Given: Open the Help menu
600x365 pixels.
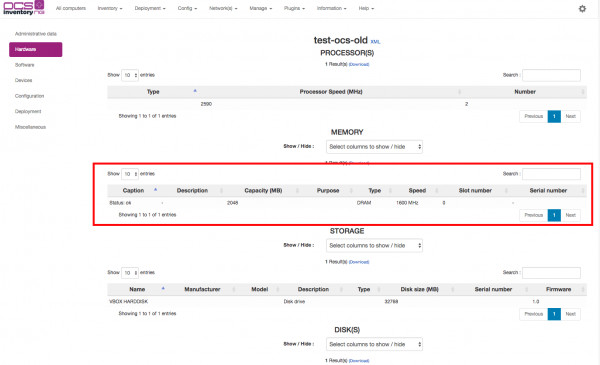Looking at the screenshot, I should coord(366,8).
